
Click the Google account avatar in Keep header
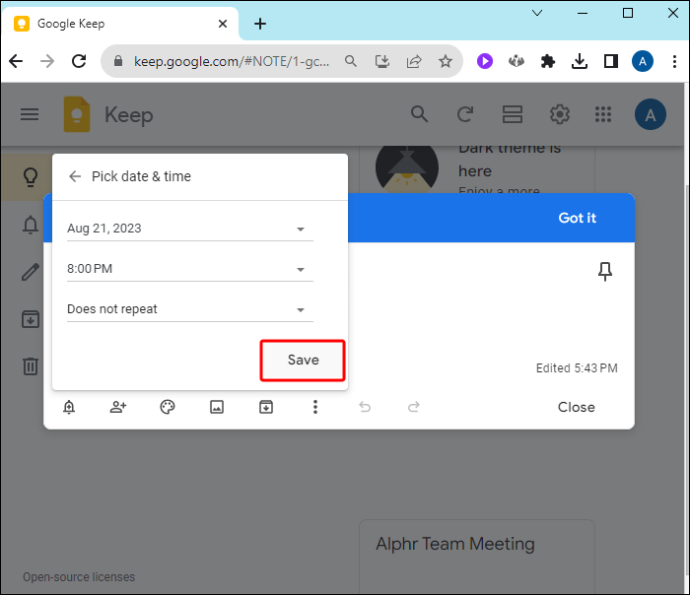[650, 115]
